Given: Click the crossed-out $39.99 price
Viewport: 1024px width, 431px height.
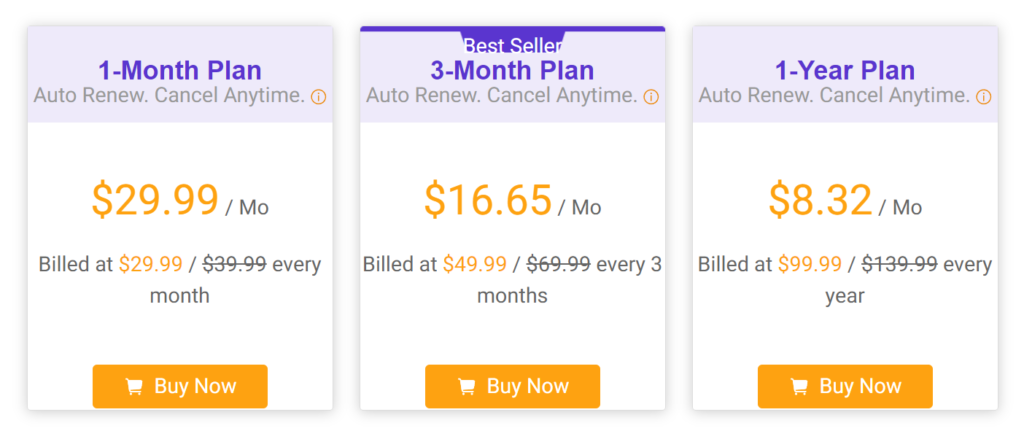Looking at the screenshot, I should point(234,264).
